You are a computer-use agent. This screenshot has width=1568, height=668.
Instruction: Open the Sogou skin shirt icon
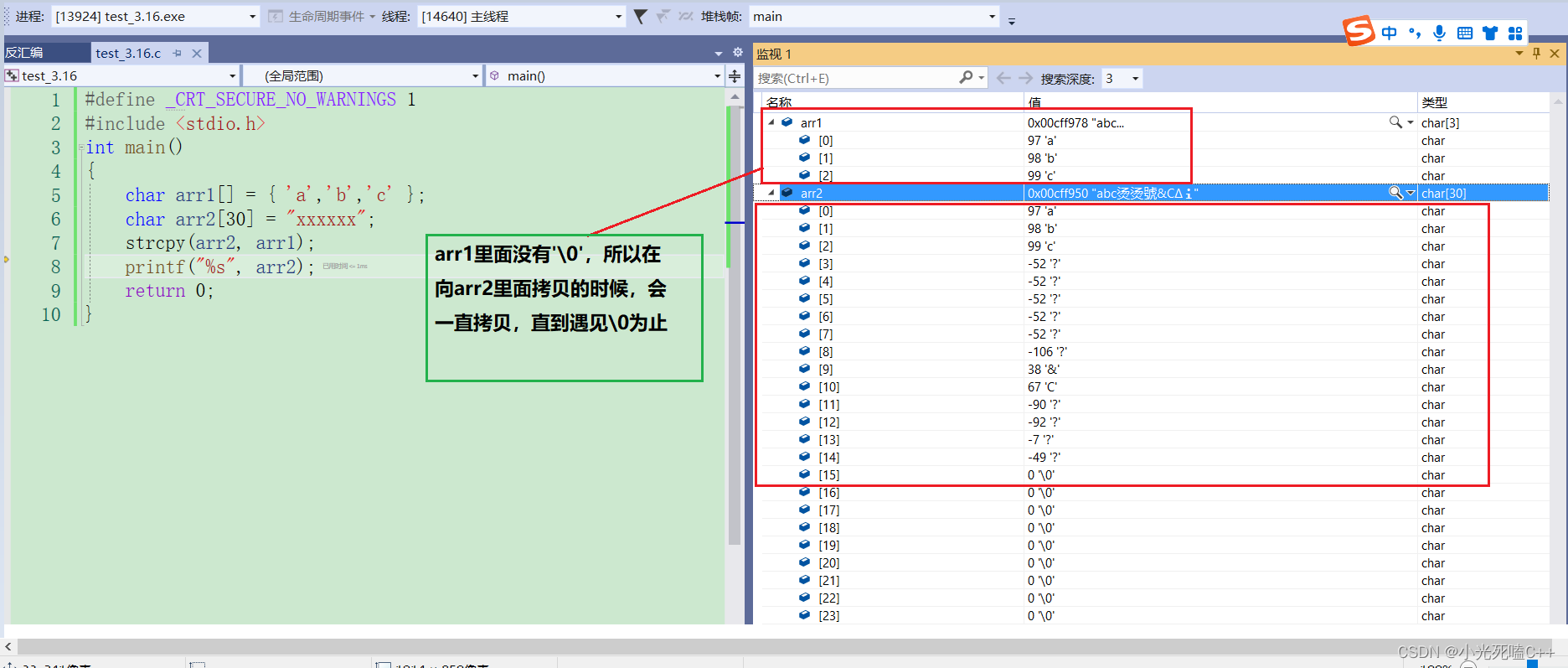[x=1490, y=33]
